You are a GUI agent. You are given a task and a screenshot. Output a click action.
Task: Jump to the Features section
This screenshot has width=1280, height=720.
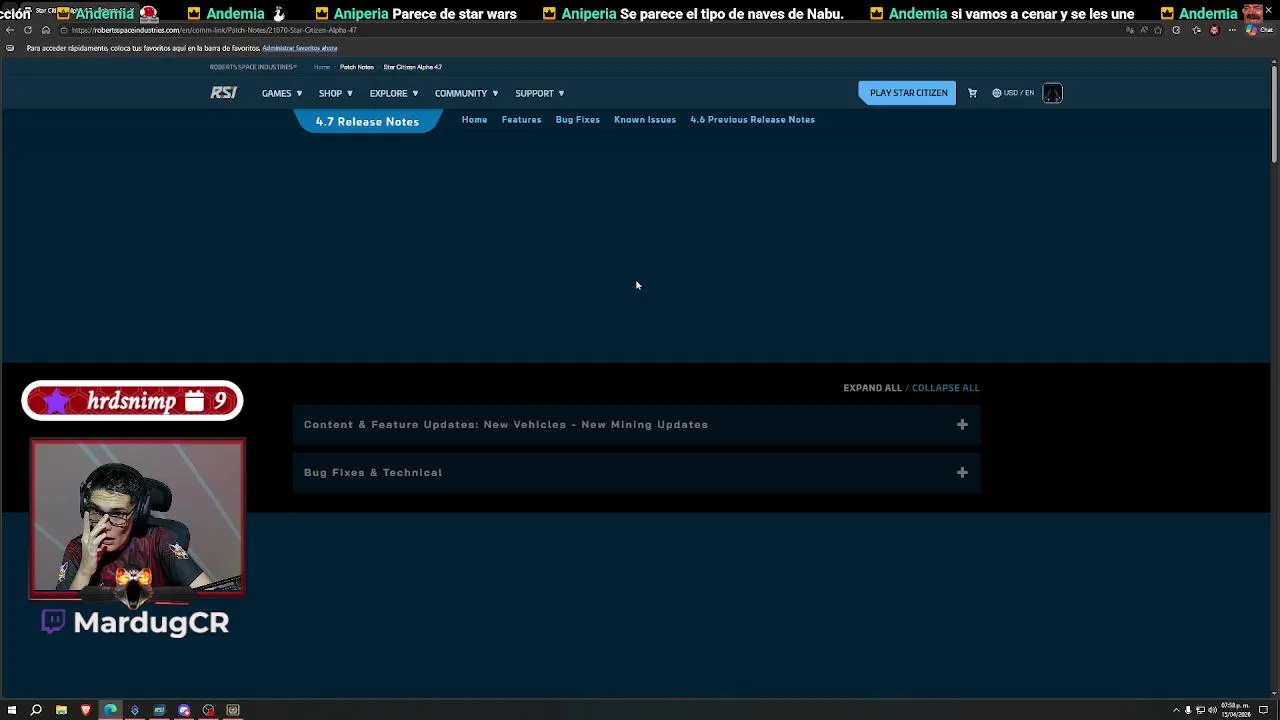tap(521, 120)
